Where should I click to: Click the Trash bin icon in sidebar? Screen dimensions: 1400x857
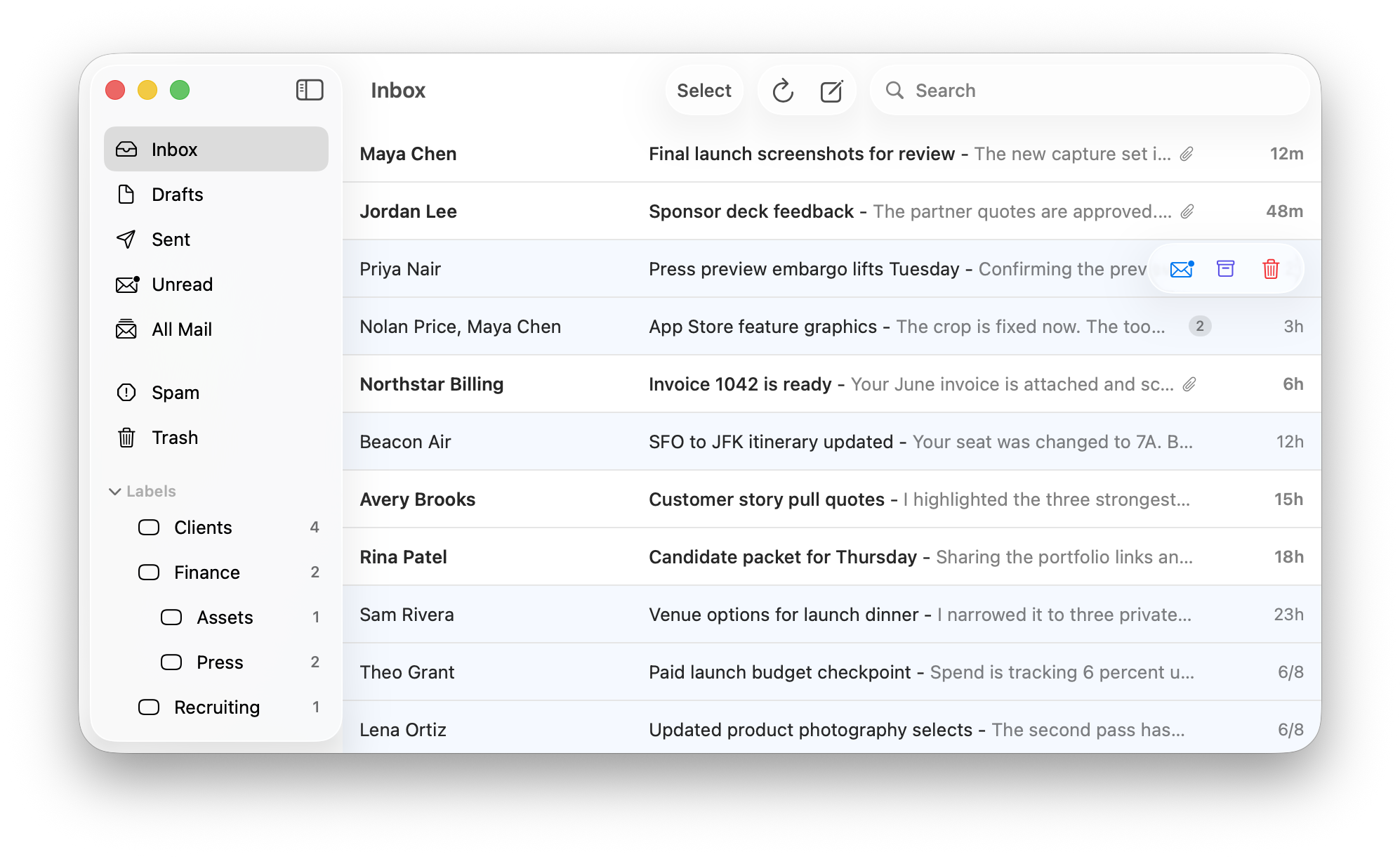pos(126,438)
